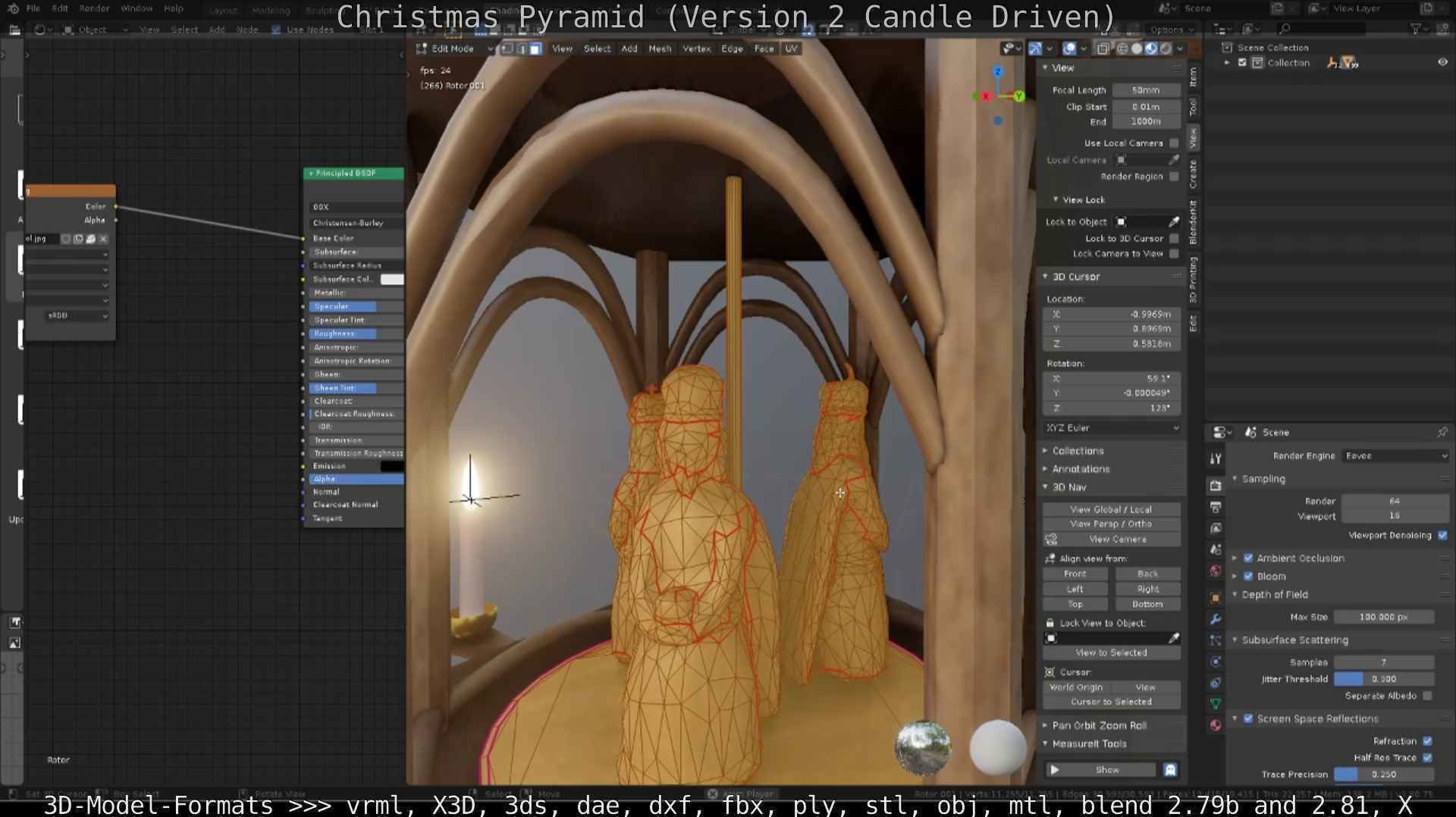Collapse the Sampling panel
Viewport: 1456px width, 817px height.
(1263, 480)
